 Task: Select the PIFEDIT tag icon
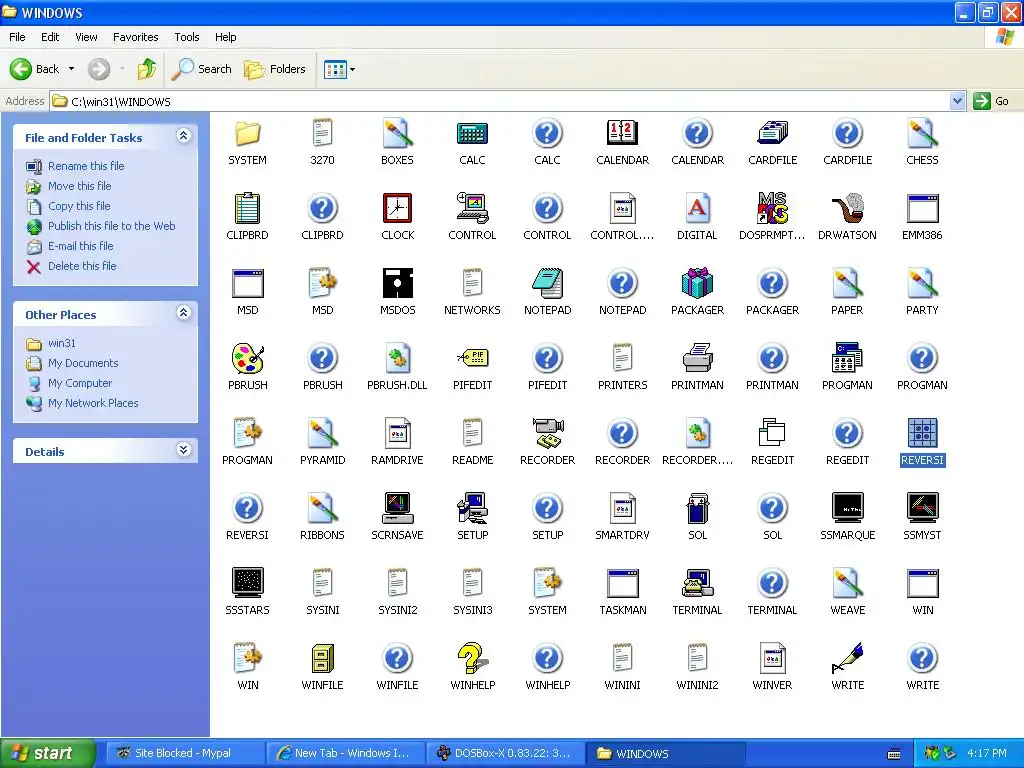472,359
